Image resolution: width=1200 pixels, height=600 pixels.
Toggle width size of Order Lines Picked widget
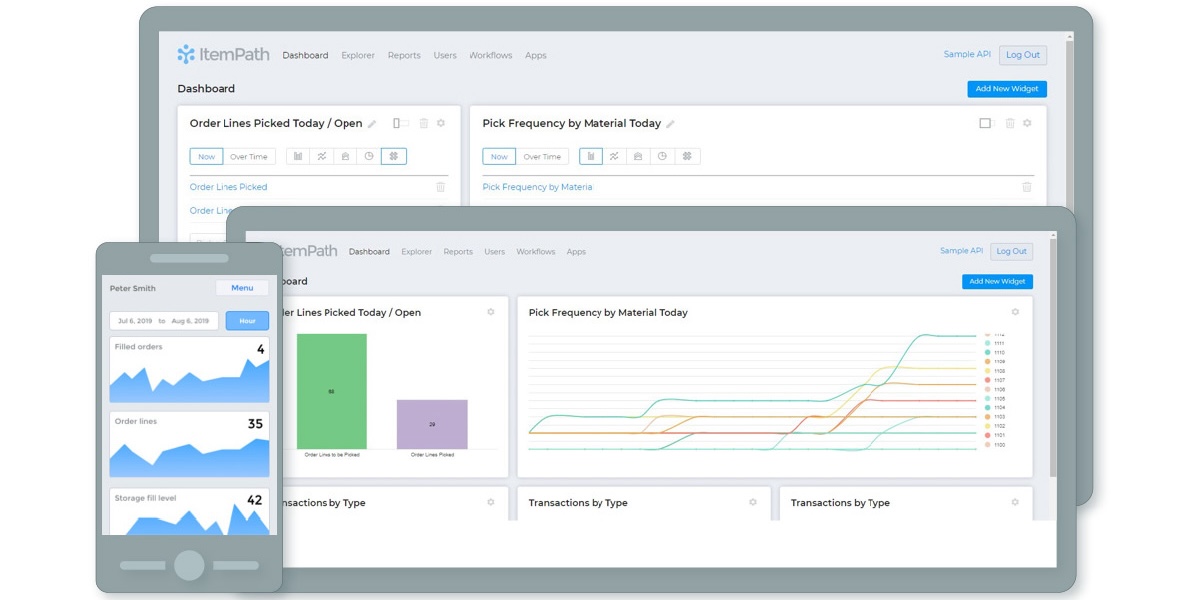point(400,123)
